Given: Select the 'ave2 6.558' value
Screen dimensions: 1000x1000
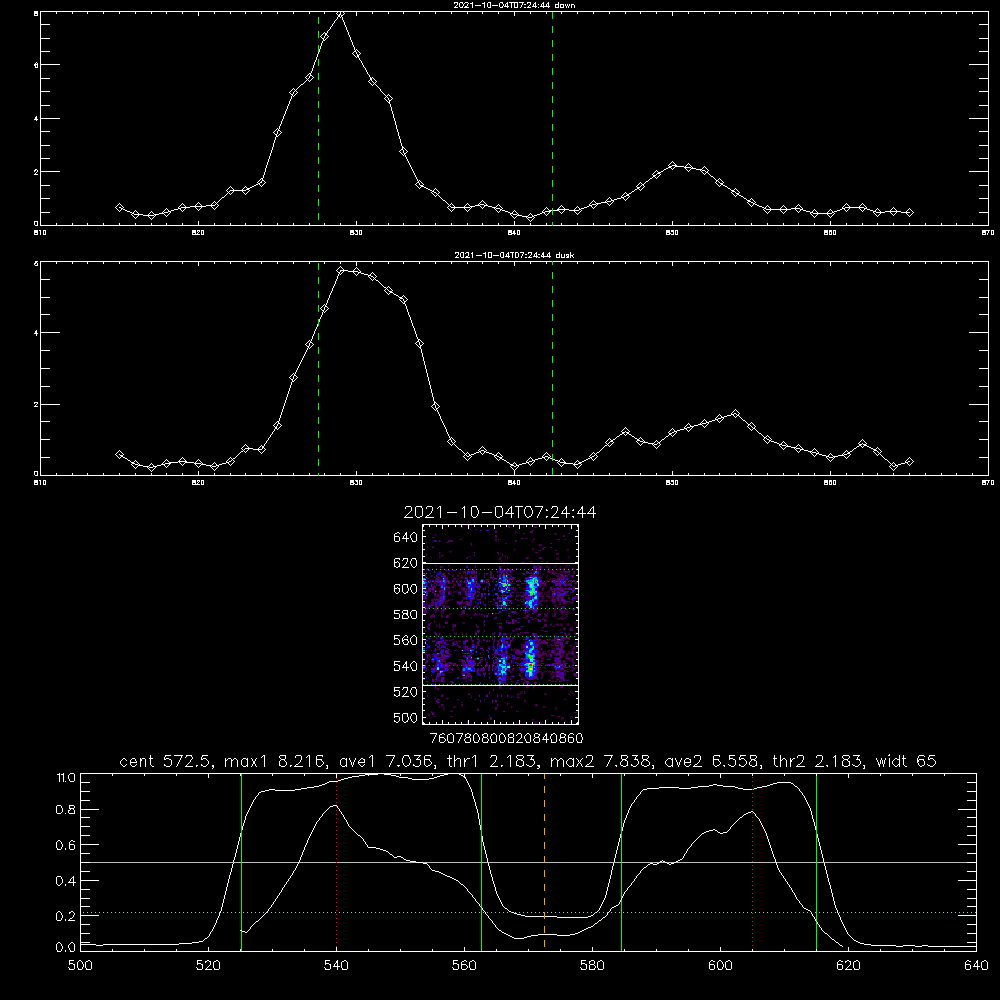Looking at the screenshot, I should point(710,761).
